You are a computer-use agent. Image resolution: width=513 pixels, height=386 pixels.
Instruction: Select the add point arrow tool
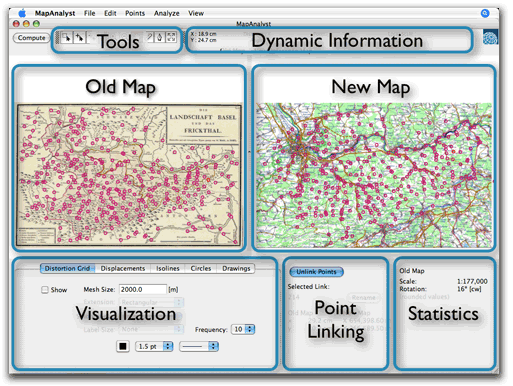click(79, 38)
